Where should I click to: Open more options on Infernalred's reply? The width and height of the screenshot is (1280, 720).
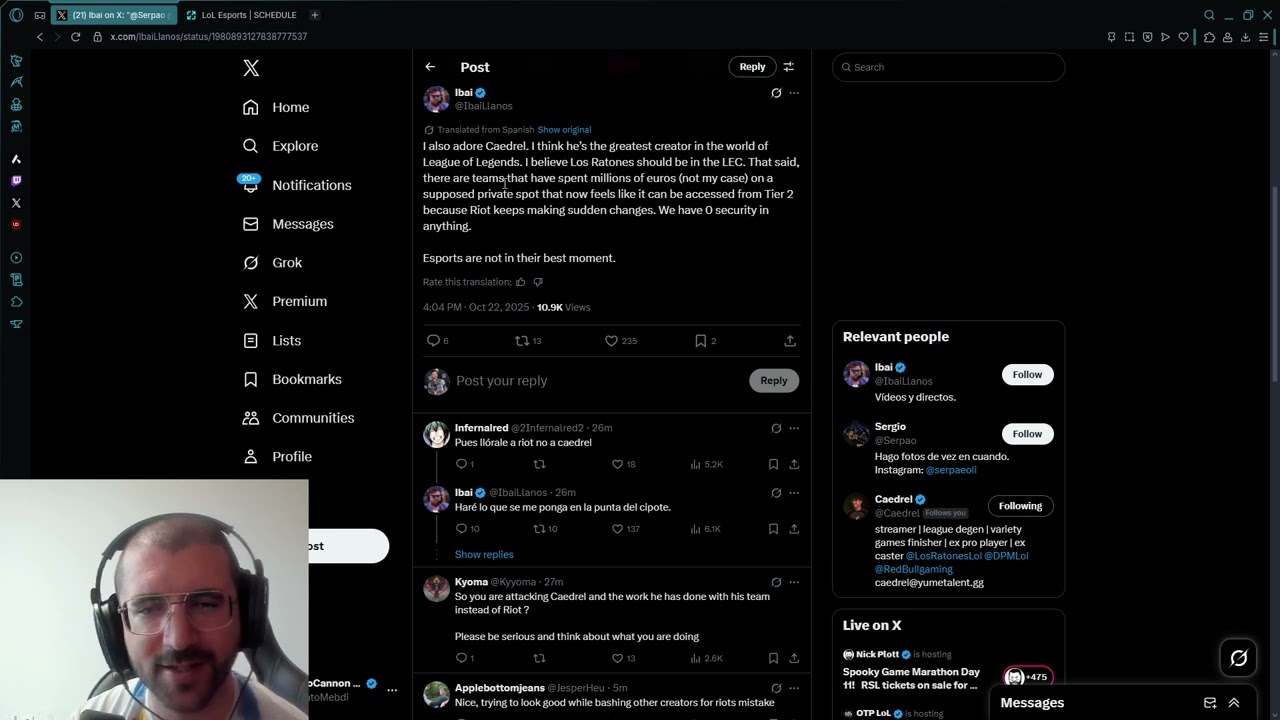click(x=794, y=428)
